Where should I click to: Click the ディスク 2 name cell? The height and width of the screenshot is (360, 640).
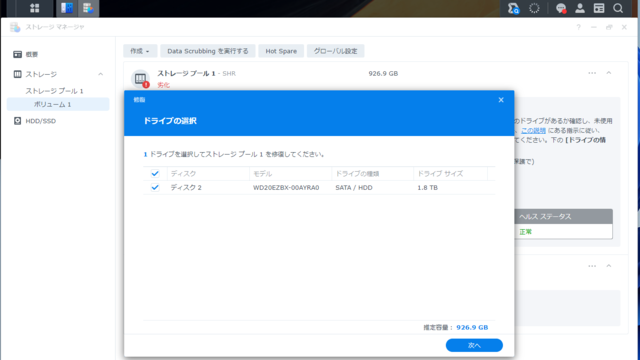tap(186, 188)
